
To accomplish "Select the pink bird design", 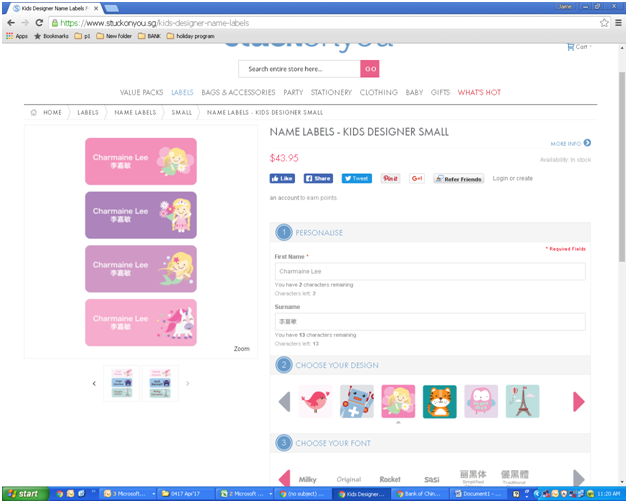I will click(x=315, y=402).
